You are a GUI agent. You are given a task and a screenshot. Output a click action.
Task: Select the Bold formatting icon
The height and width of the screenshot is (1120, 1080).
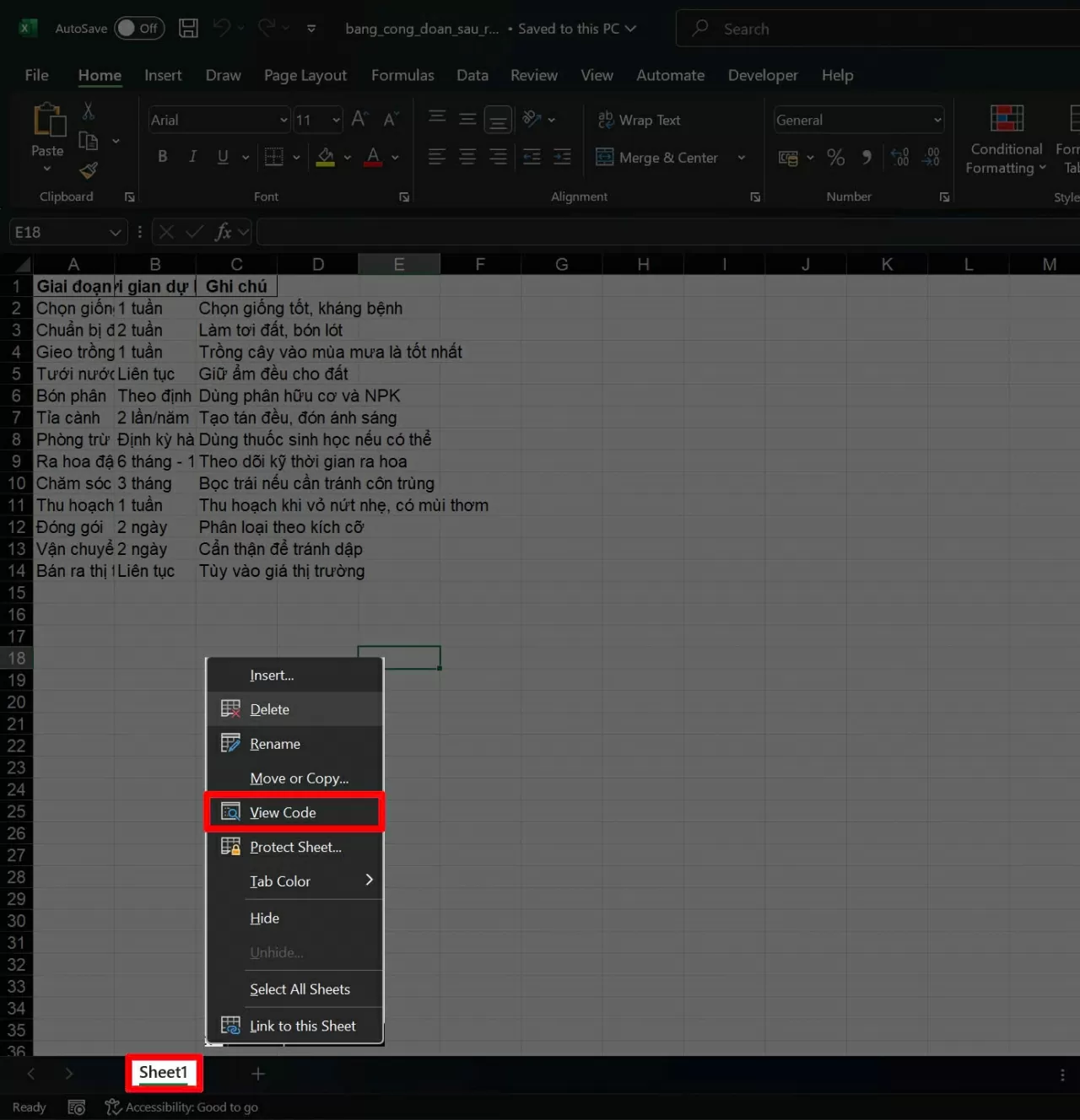click(x=163, y=157)
